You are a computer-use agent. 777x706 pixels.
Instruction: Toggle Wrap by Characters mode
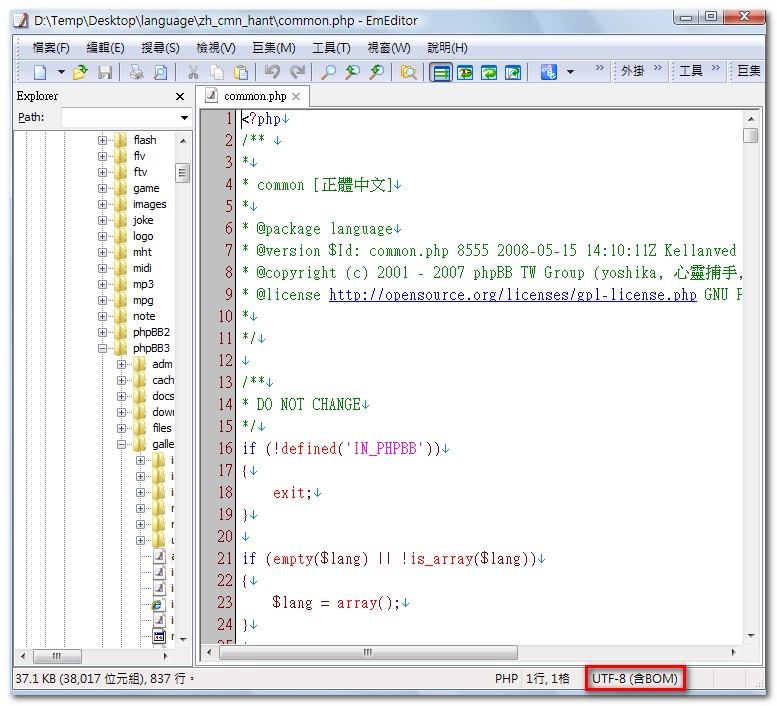point(464,73)
